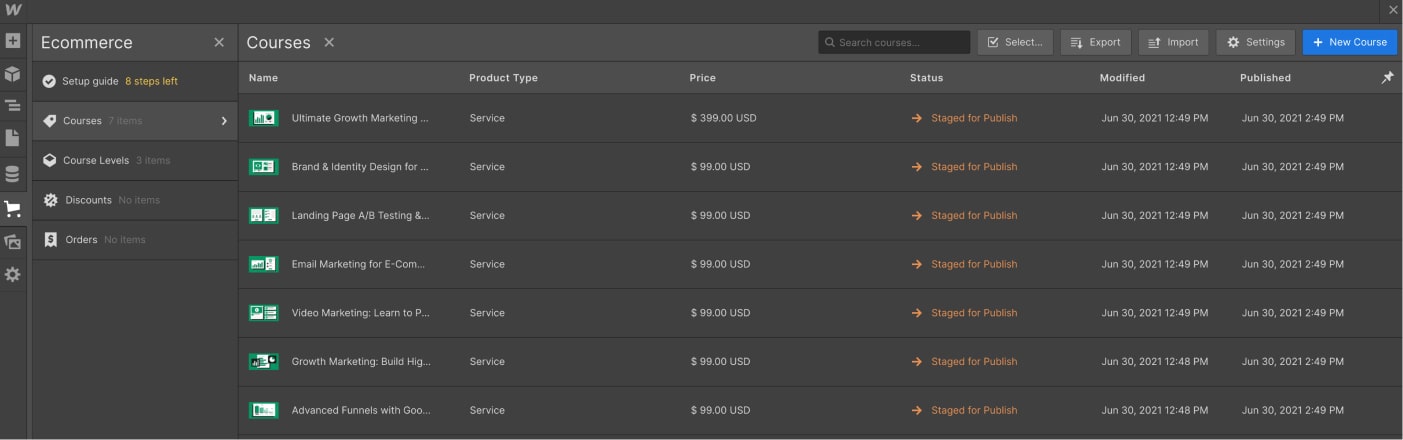Click published date in Video Marketing row

click(x=1293, y=313)
